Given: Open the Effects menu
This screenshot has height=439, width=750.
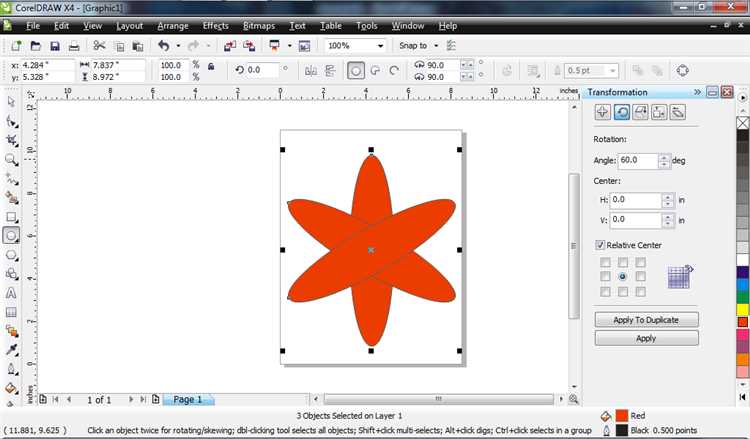Looking at the screenshot, I should pyautogui.click(x=215, y=26).
